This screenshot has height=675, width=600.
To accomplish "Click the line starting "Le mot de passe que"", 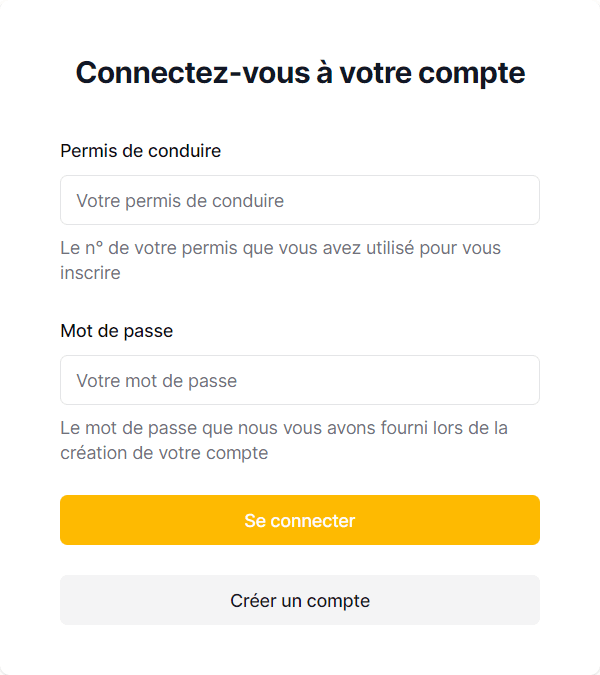I will click(x=284, y=428).
